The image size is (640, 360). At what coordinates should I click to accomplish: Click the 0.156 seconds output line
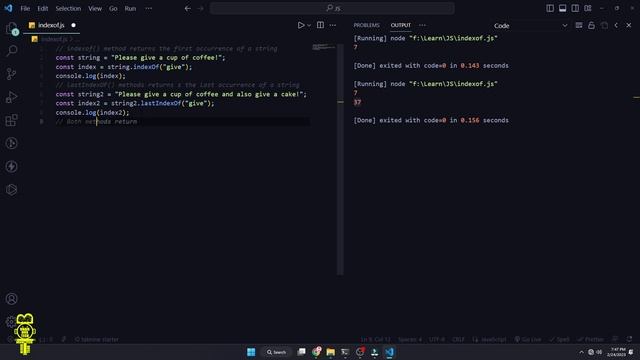click(431, 120)
